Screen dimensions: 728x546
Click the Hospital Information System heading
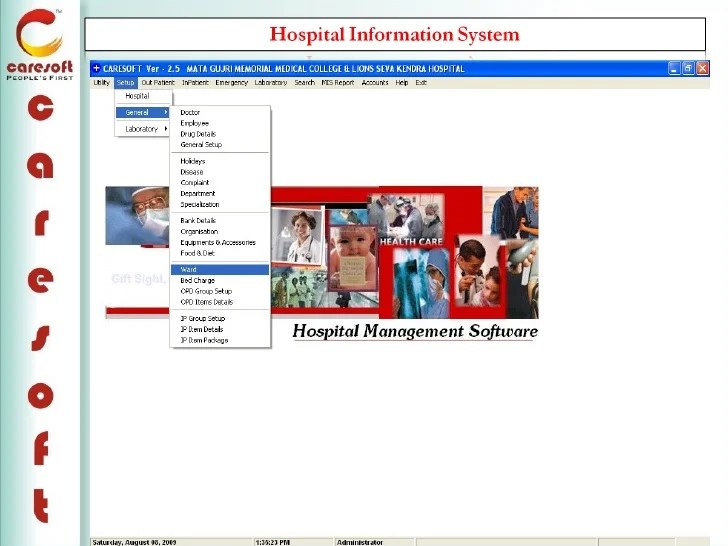coord(395,34)
